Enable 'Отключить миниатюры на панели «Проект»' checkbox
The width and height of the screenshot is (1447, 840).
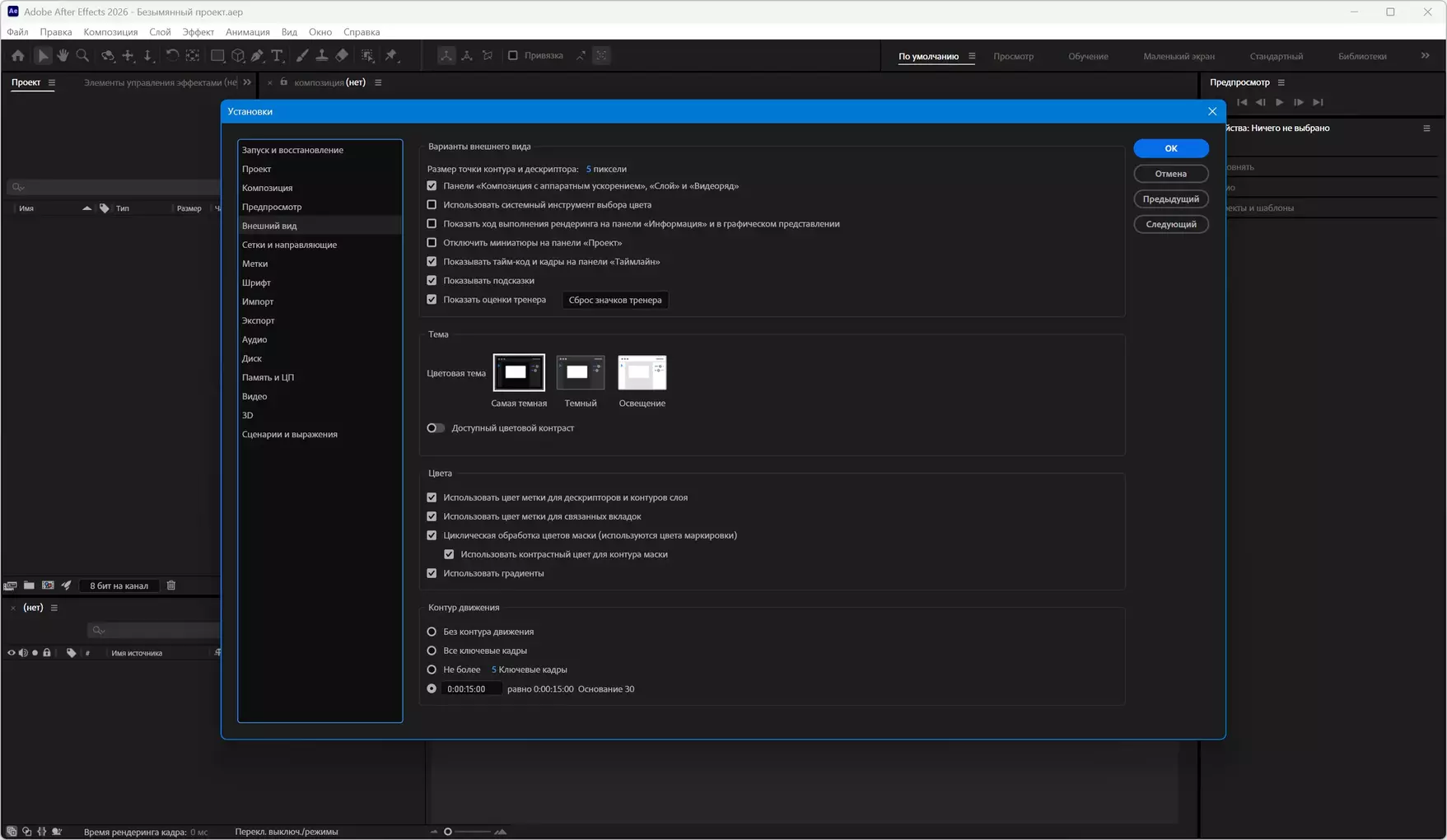coord(432,243)
